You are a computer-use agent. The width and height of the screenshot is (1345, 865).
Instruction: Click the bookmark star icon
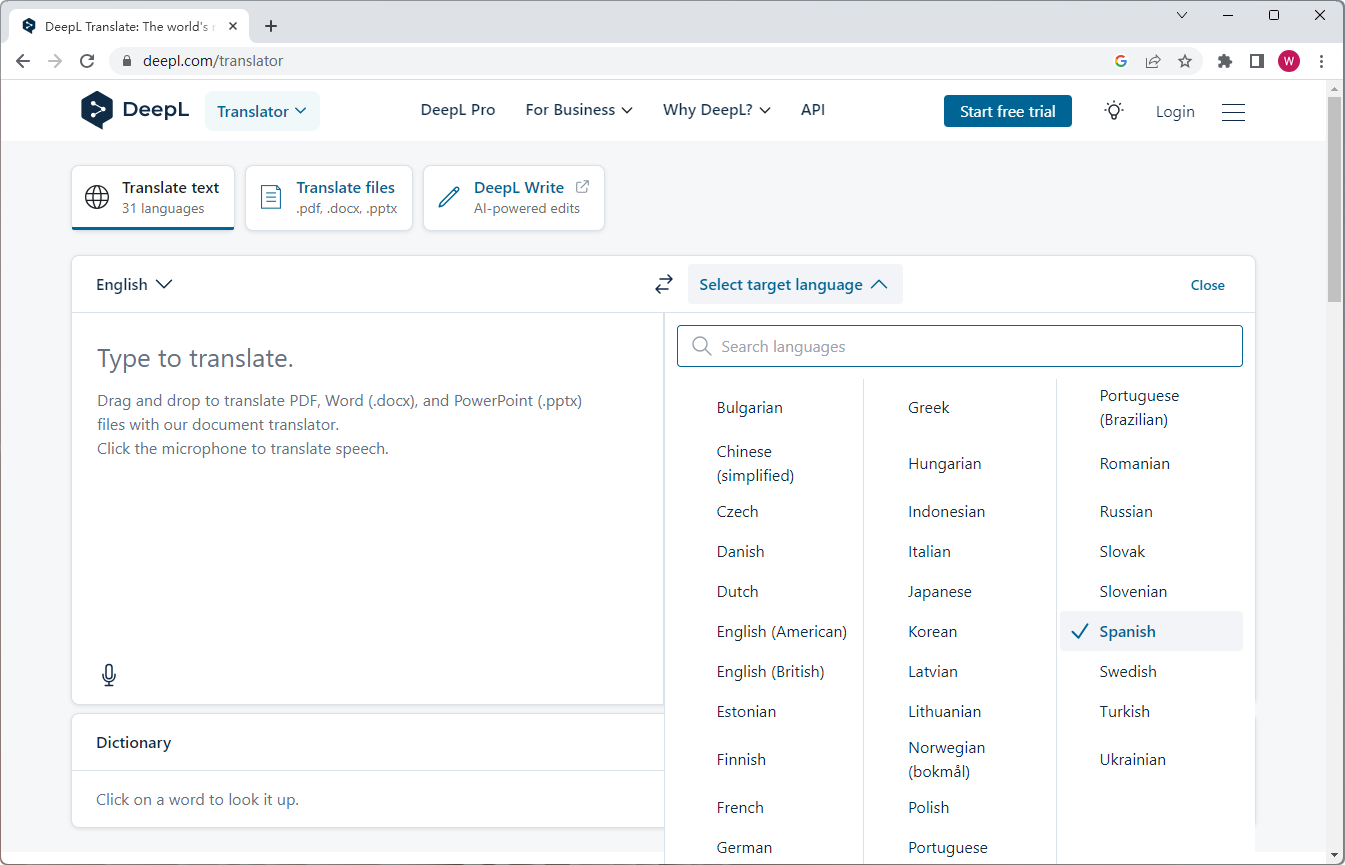click(1185, 61)
